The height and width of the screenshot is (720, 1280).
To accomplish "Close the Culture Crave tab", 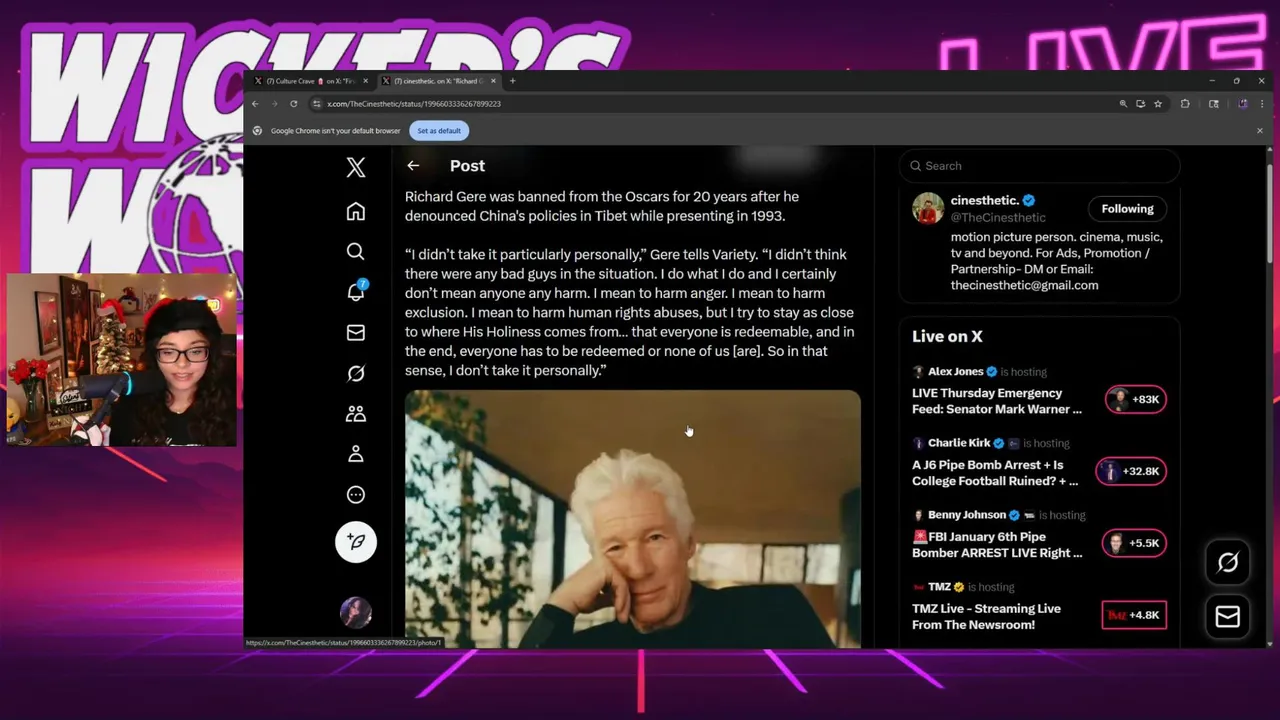I will 365,81.
